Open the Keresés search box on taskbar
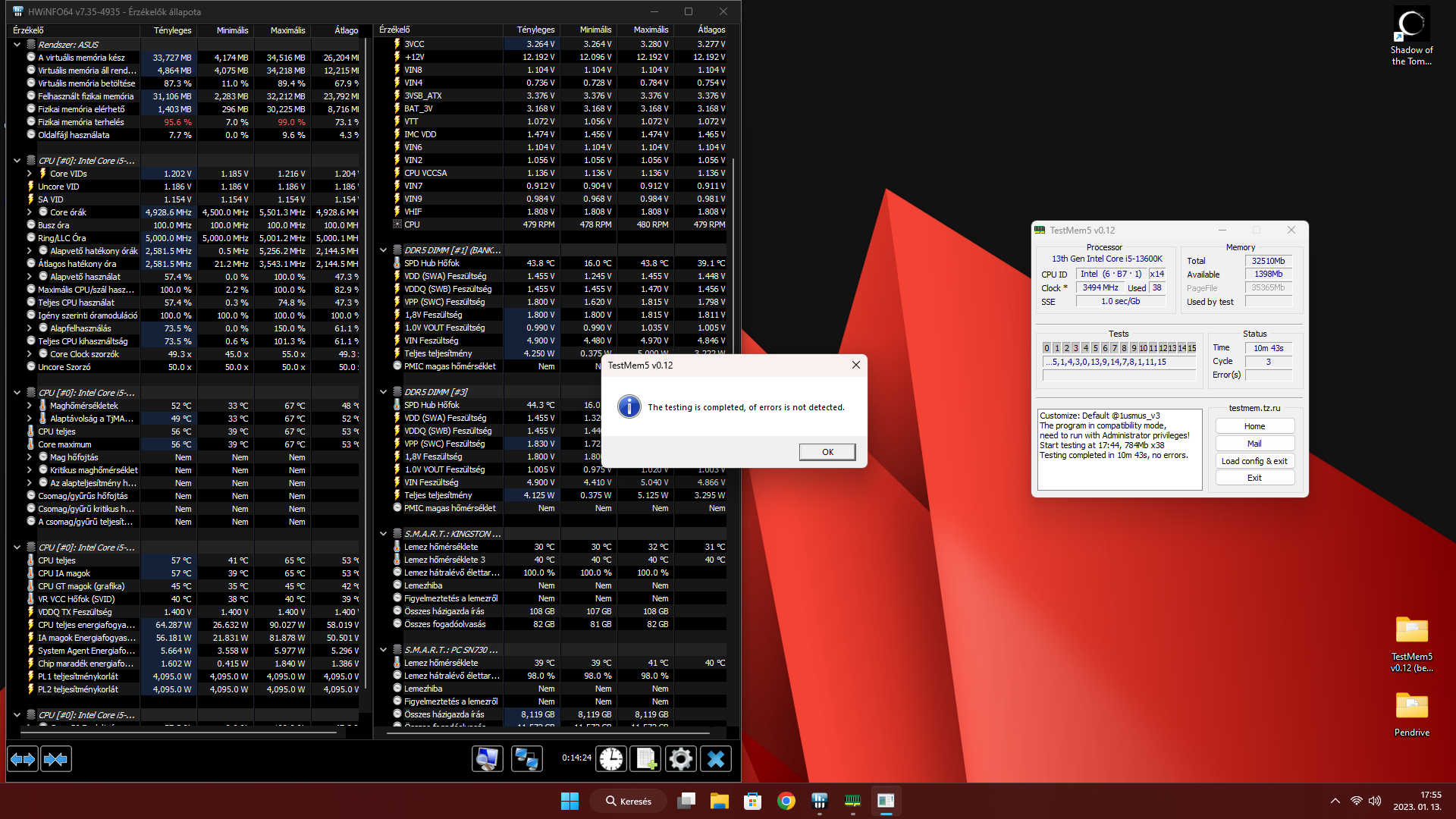The width and height of the screenshot is (1456, 819). (x=629, y=801)
